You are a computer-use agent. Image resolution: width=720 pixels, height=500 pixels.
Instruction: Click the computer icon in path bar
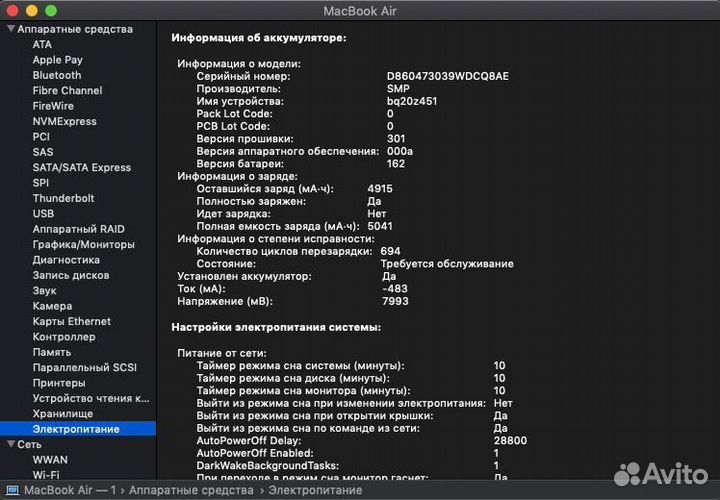tap(12, 490)
